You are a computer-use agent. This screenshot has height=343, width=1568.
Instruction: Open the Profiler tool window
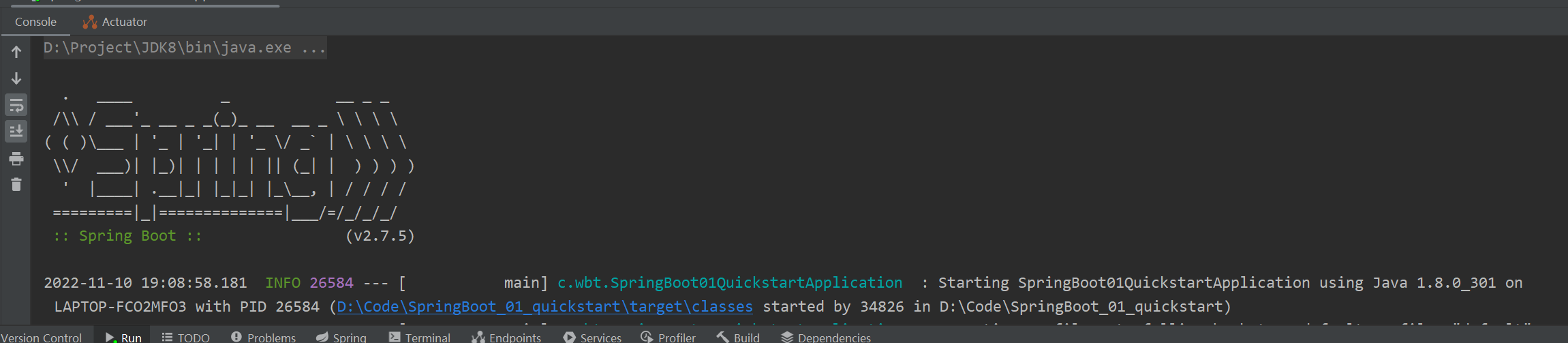point(668,338)
